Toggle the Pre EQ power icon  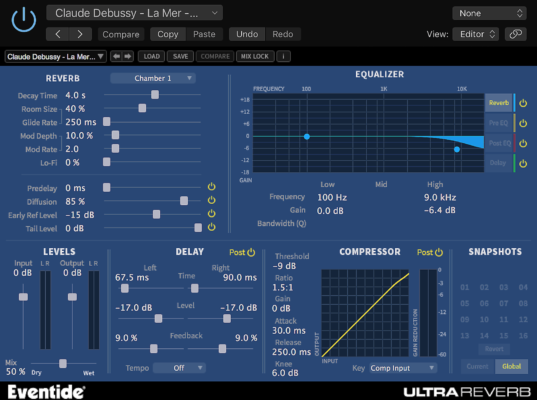523,123
